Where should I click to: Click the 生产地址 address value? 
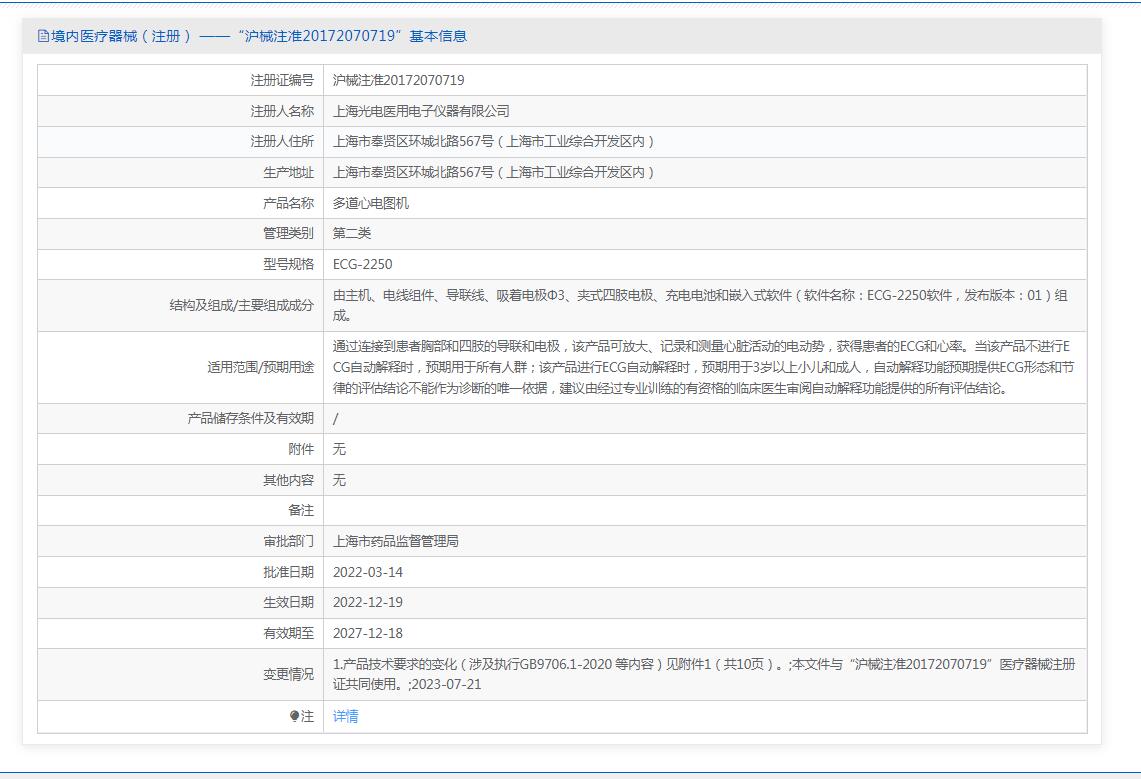(493, 172)
